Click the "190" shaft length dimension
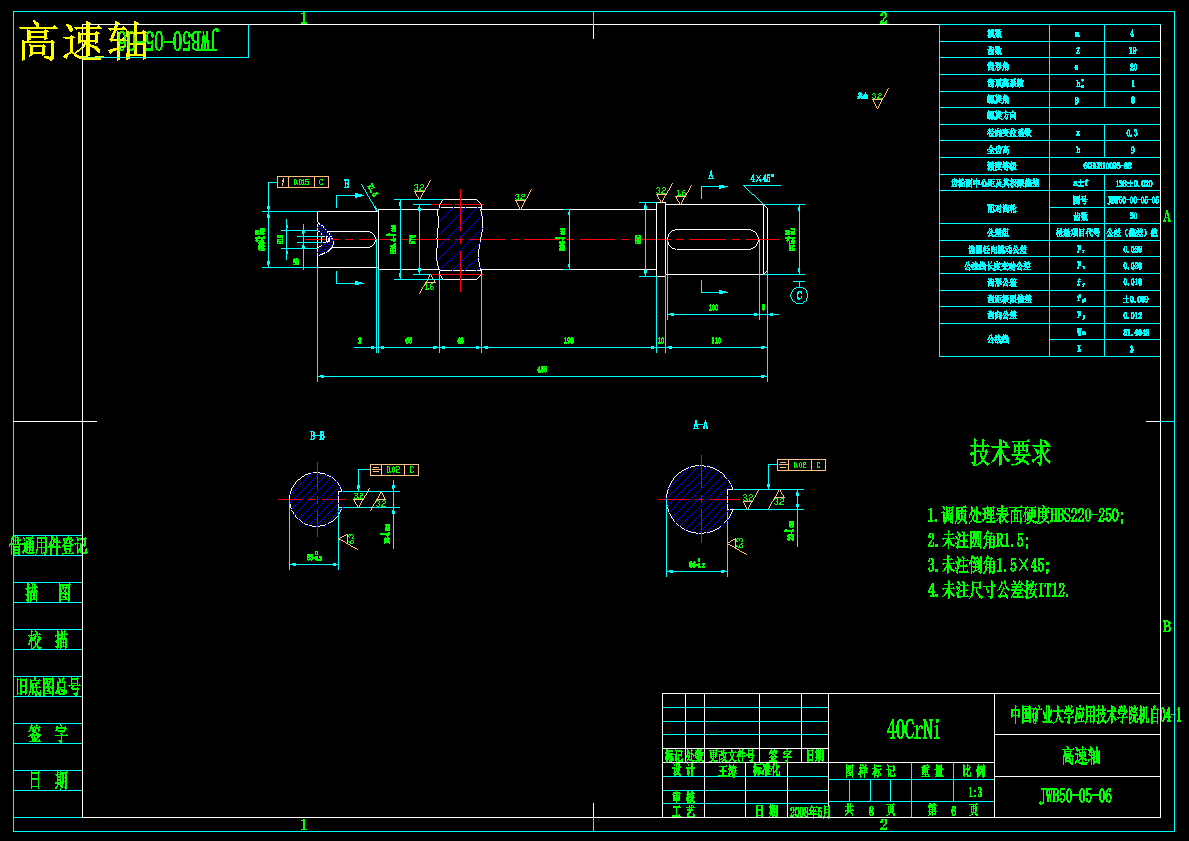Screen dimensions: 1189x841 pos(569,340)
